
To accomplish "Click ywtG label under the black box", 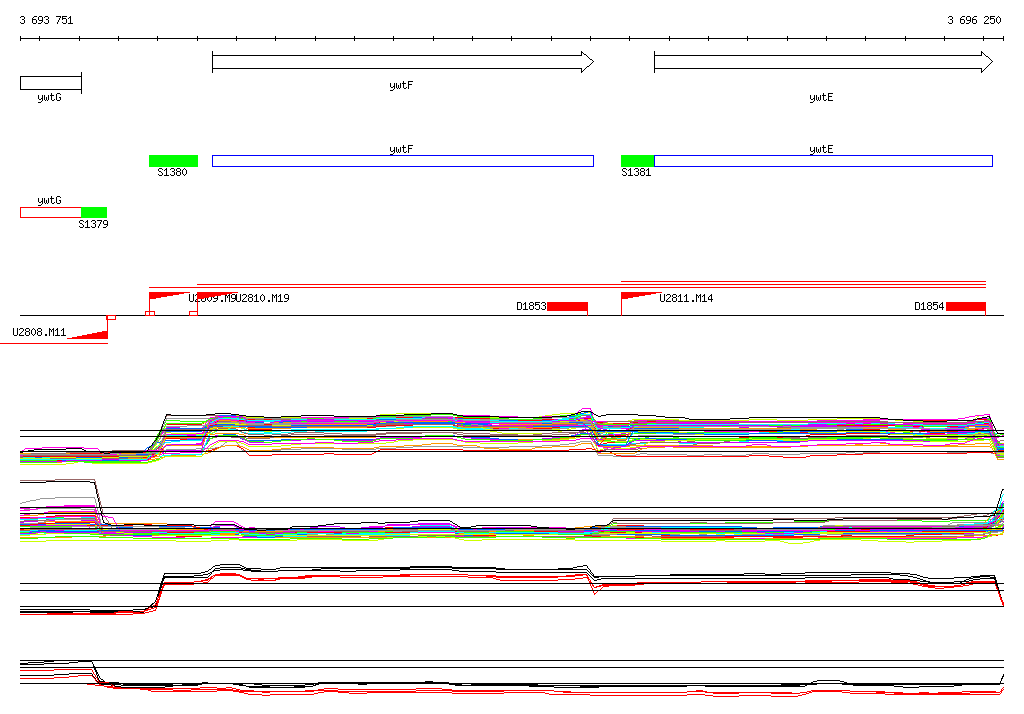I will pos(50,97).
